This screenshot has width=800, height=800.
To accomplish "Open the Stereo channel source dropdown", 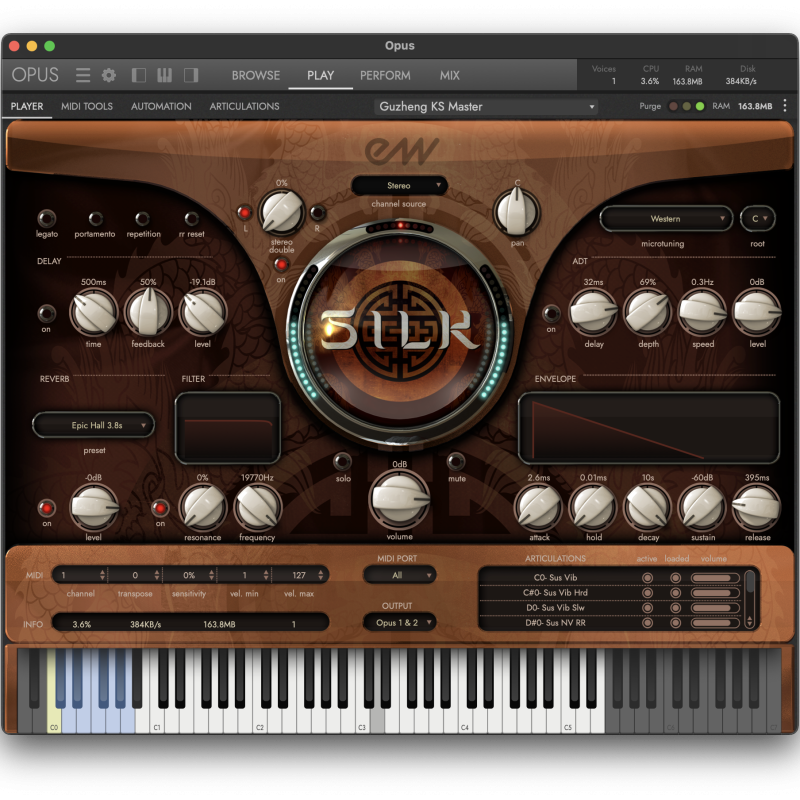I will (x=399, y=186).
